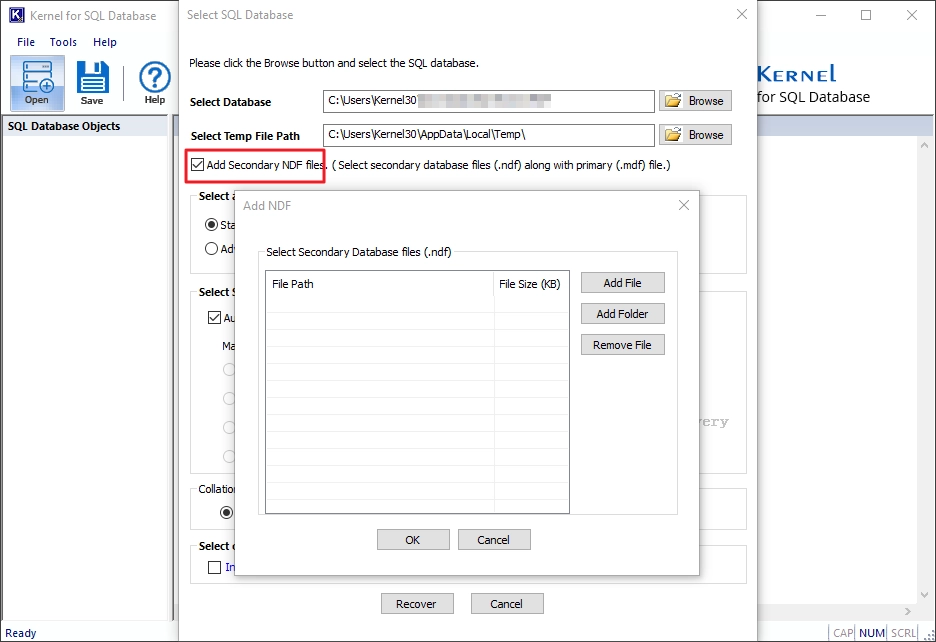Click the SCRL indicator in status bar
This screenshot has width=936, height=642.
903,633
